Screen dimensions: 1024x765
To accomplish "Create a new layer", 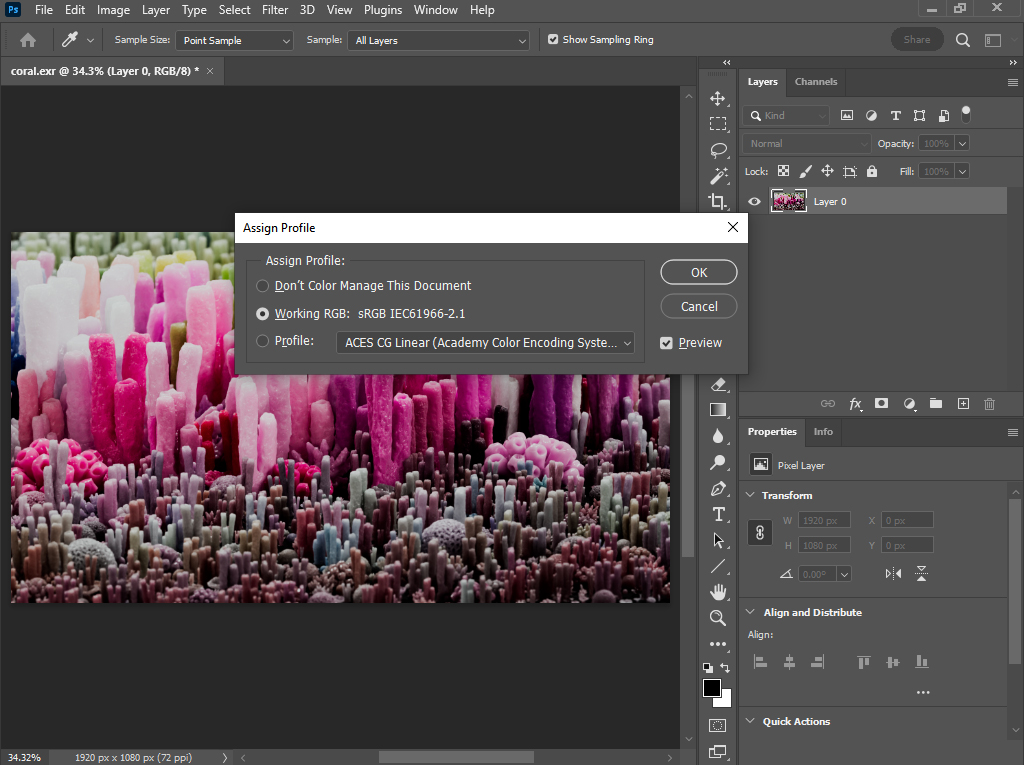I will point(963,403).
